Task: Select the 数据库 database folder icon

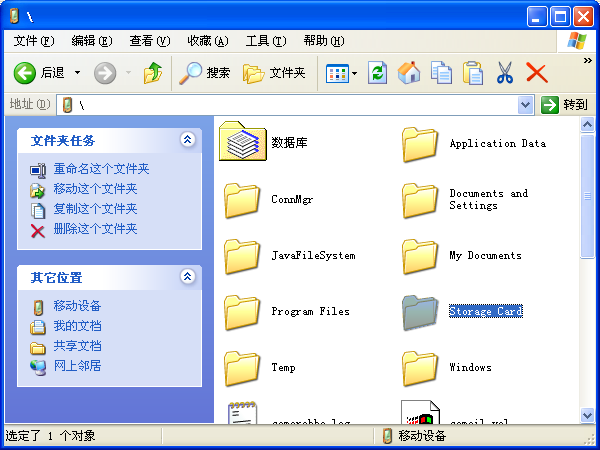Action: (243, 141)
